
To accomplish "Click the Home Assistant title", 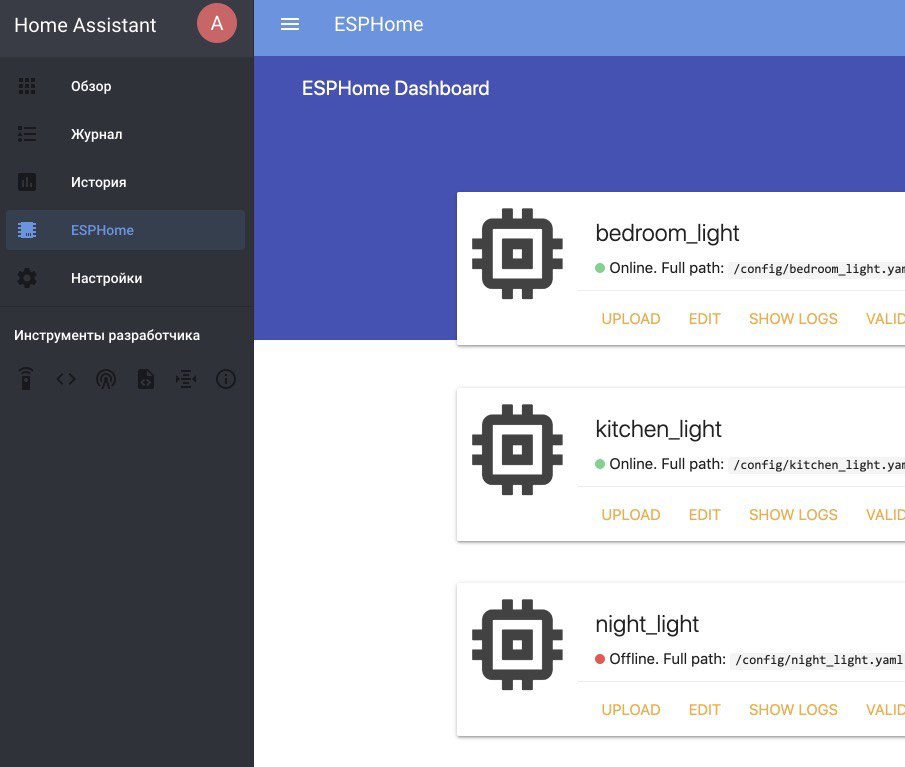I will pyautogui.click(x=85, y=25).
